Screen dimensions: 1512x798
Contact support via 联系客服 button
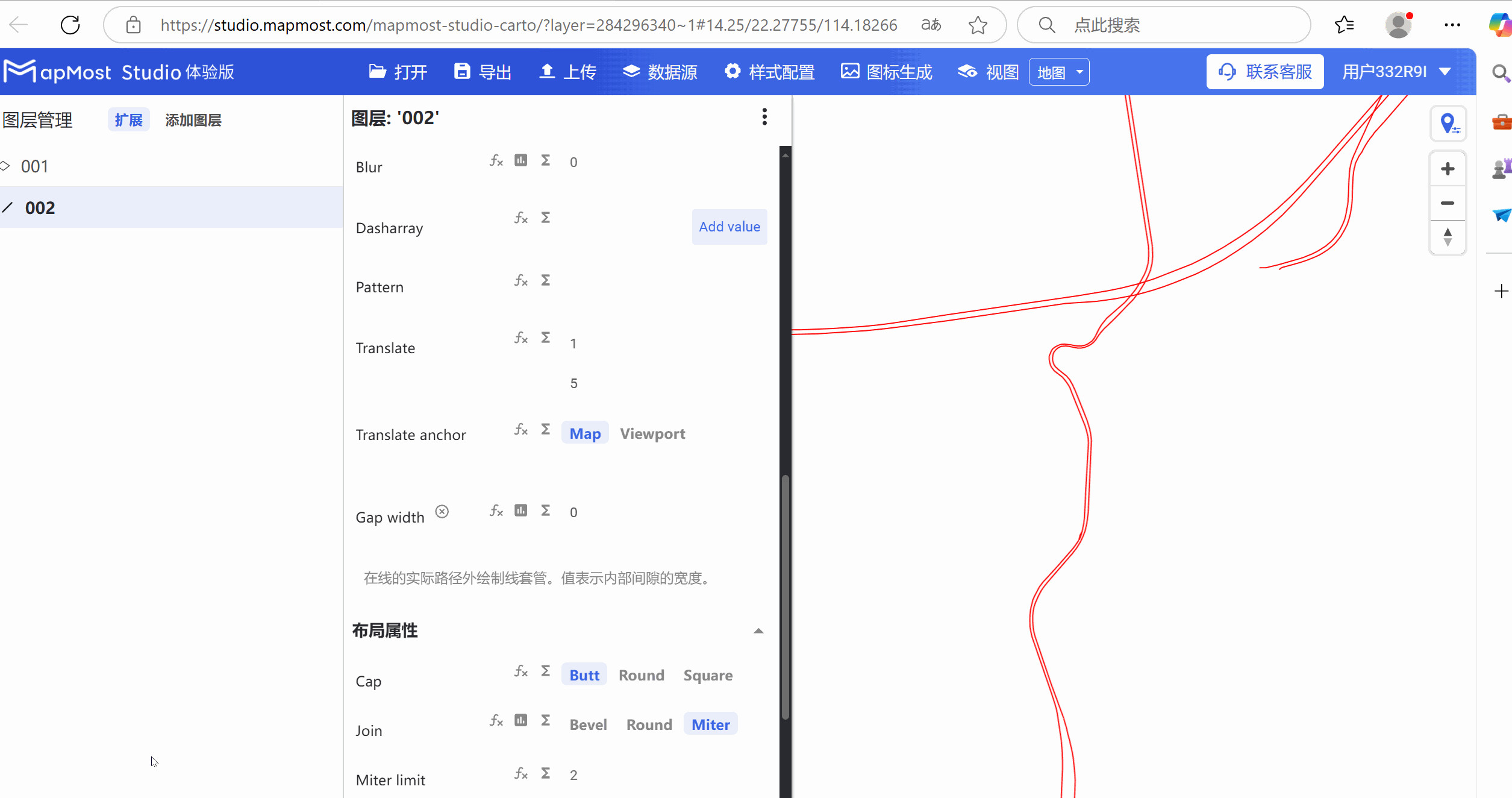[1264, 71]
